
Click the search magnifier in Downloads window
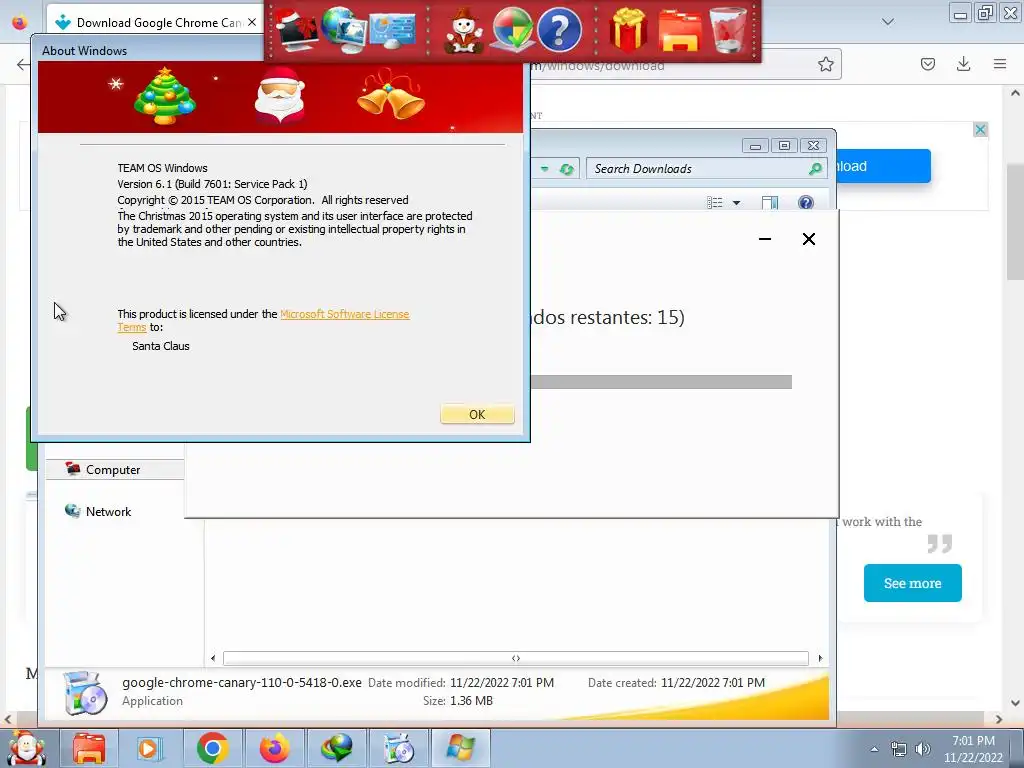pos(815,168)
